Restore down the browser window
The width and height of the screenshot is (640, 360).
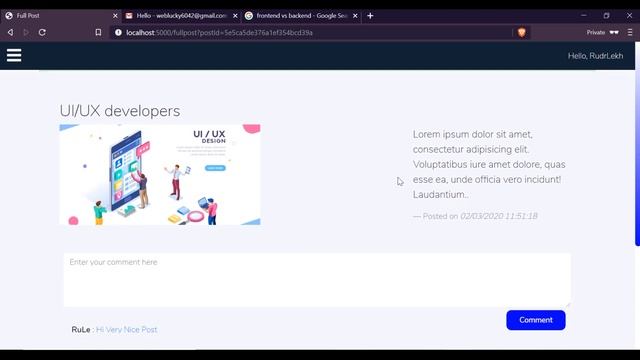(x=607, y=16)
